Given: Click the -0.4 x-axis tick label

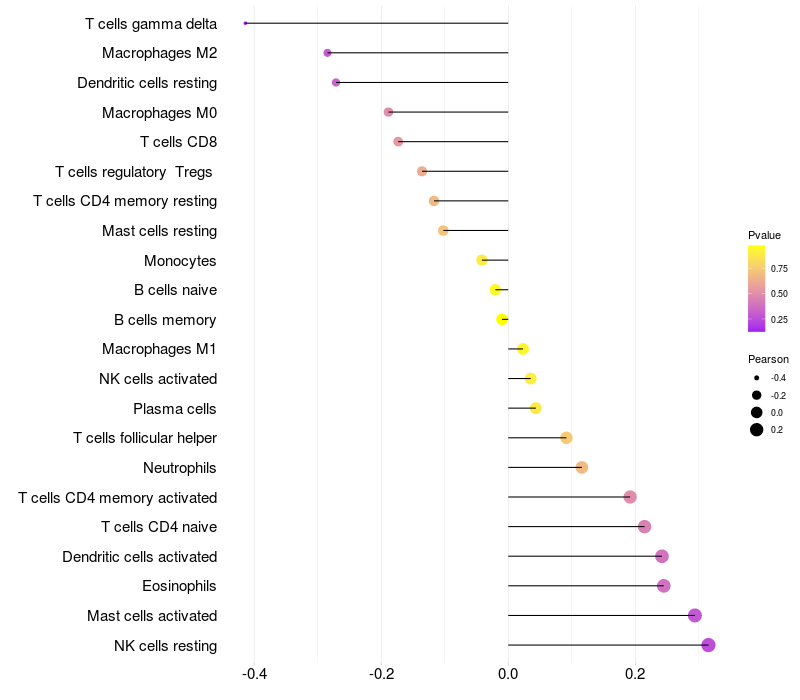Looking at the screenshot, I should pyautogui.click(x=254, y=674).
